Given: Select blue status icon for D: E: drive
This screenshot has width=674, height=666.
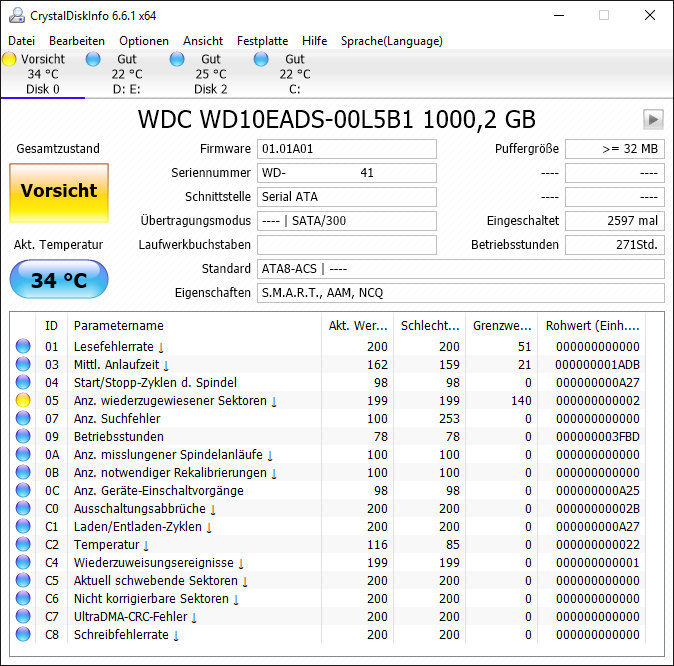Looking at the screenshot, I should [93, 59].
